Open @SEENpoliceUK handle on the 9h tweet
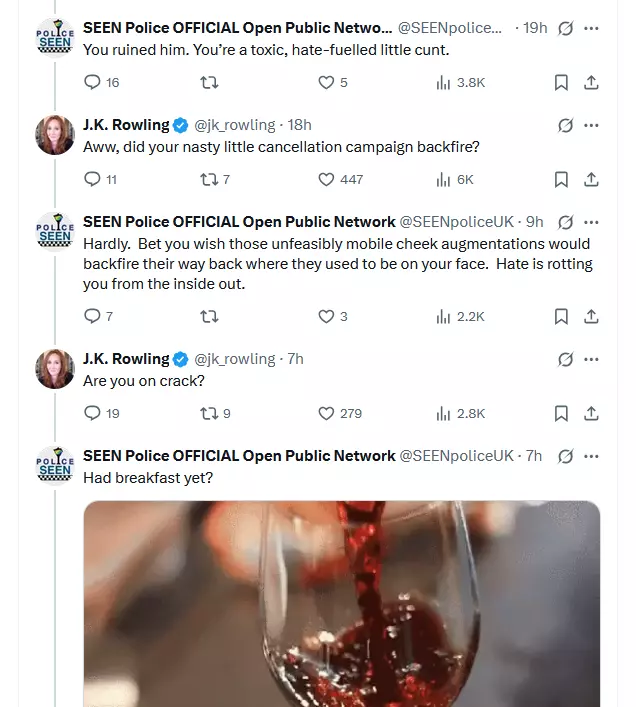The height and width of the screenshot is (707, 636). pos(457,222)
